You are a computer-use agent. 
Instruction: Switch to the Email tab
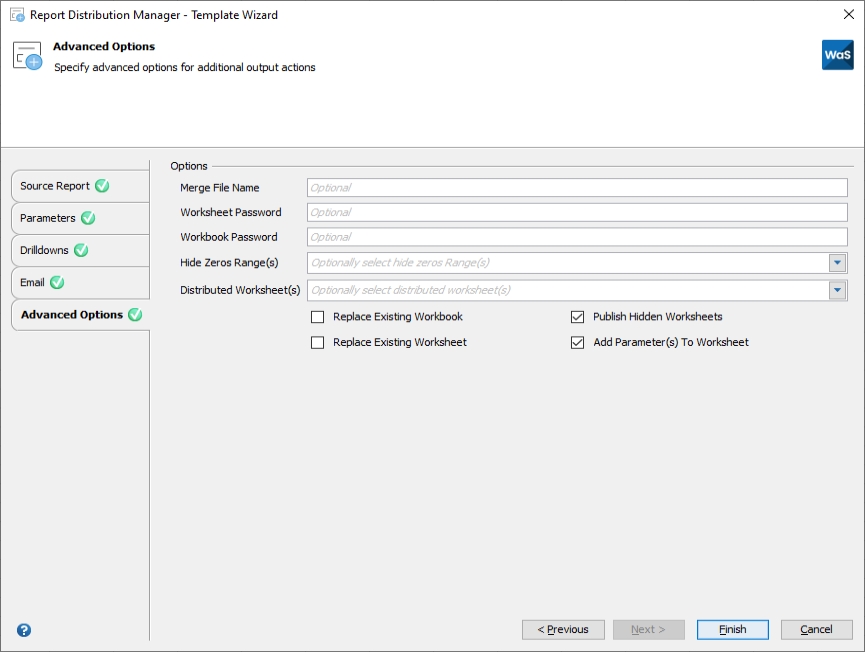coord(40,282)
